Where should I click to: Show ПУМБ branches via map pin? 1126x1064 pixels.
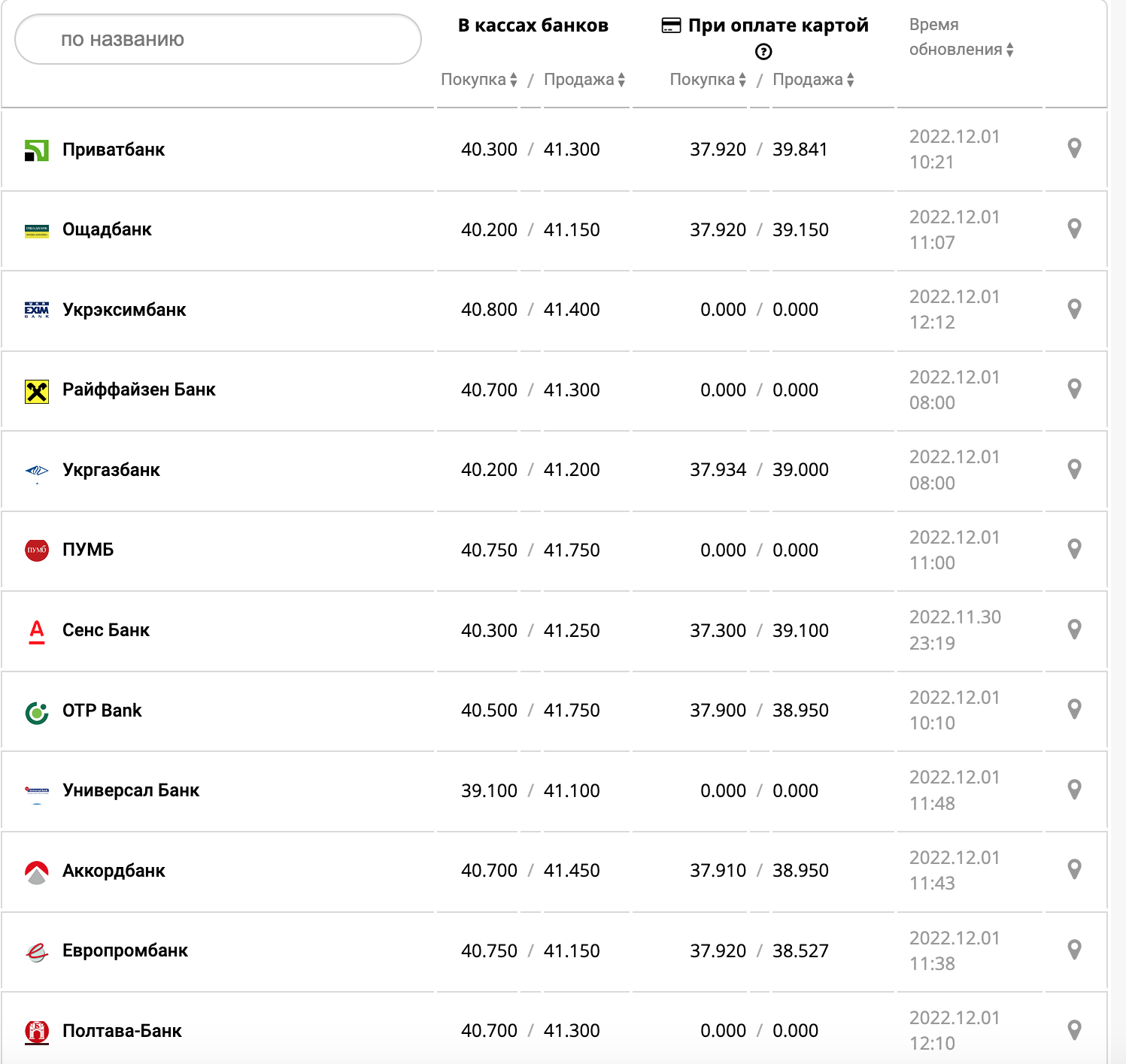click(x=1074, y=549)
